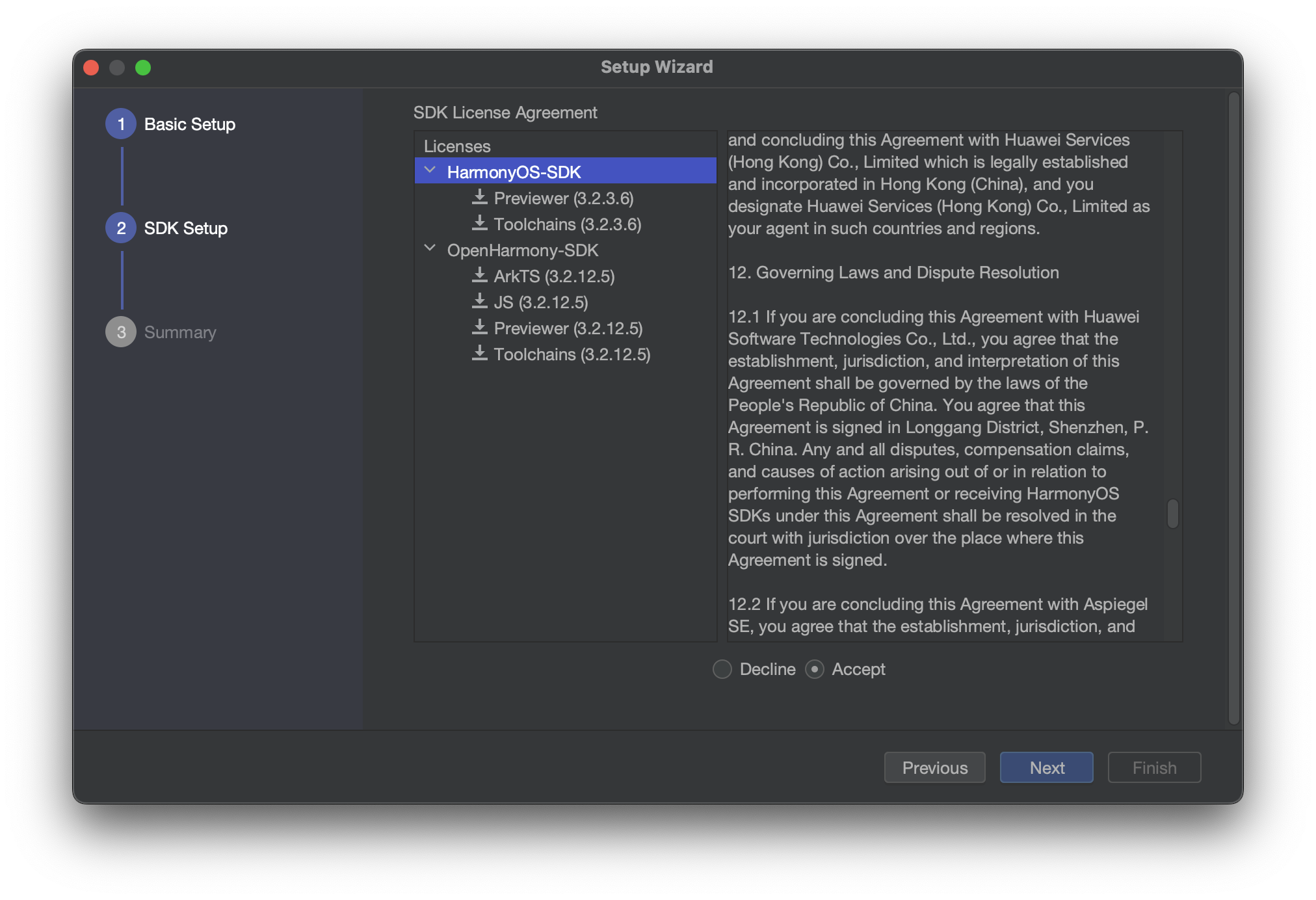Click the Summary step label

point(180,331)
